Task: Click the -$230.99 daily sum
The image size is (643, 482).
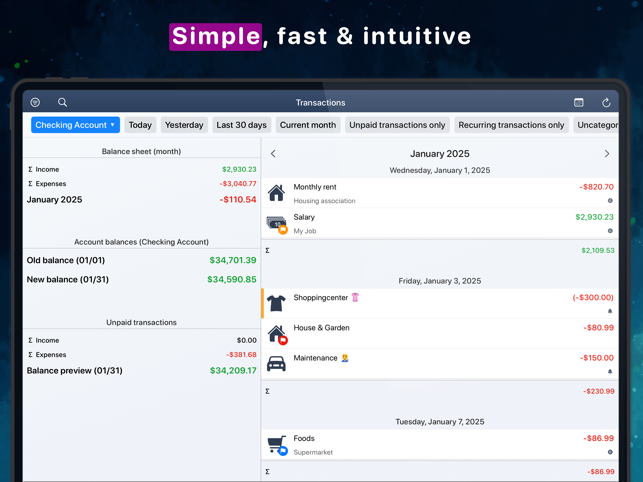Action: click(x=599, y=391)
